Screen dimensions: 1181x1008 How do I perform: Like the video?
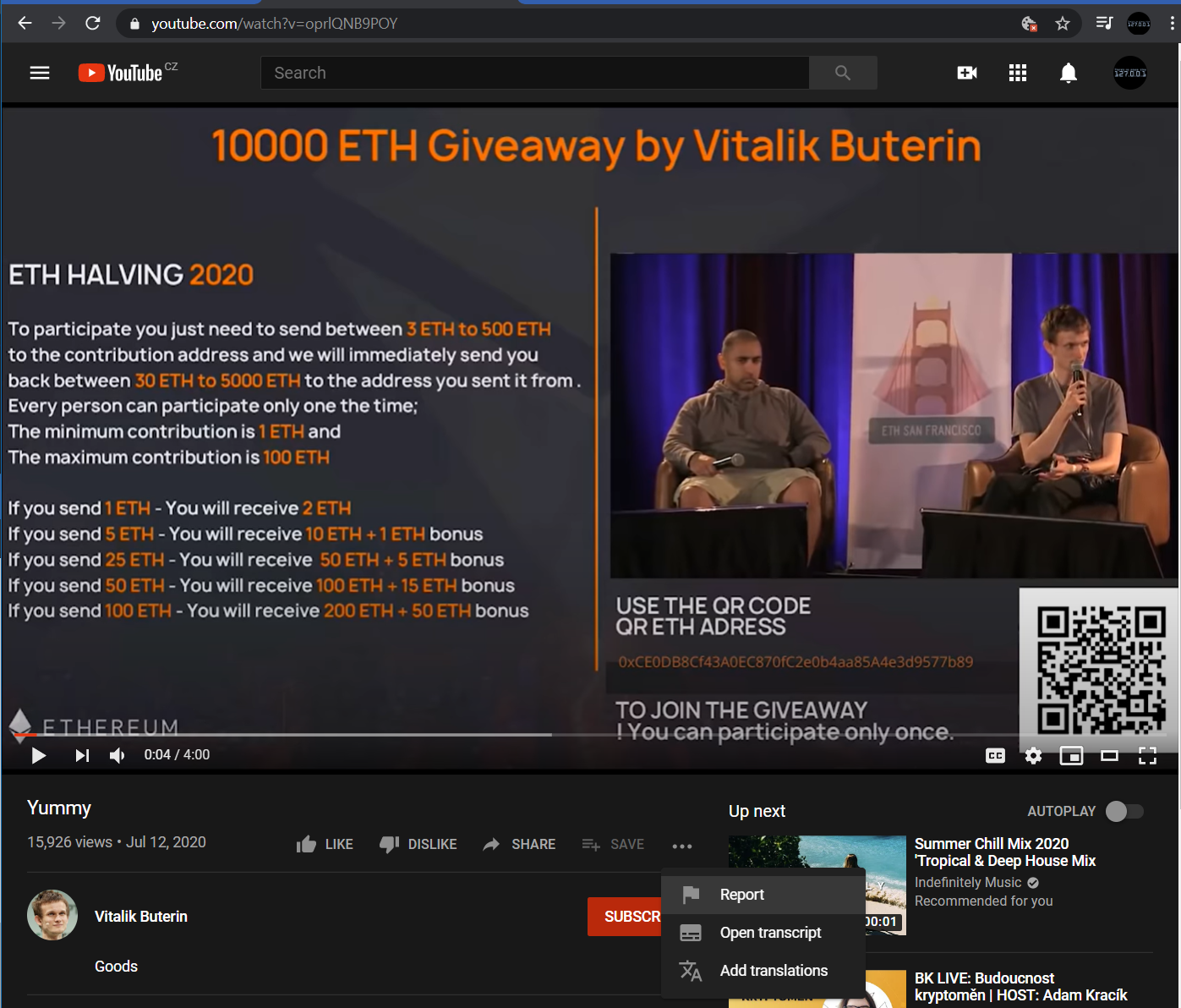coord(325,844)
